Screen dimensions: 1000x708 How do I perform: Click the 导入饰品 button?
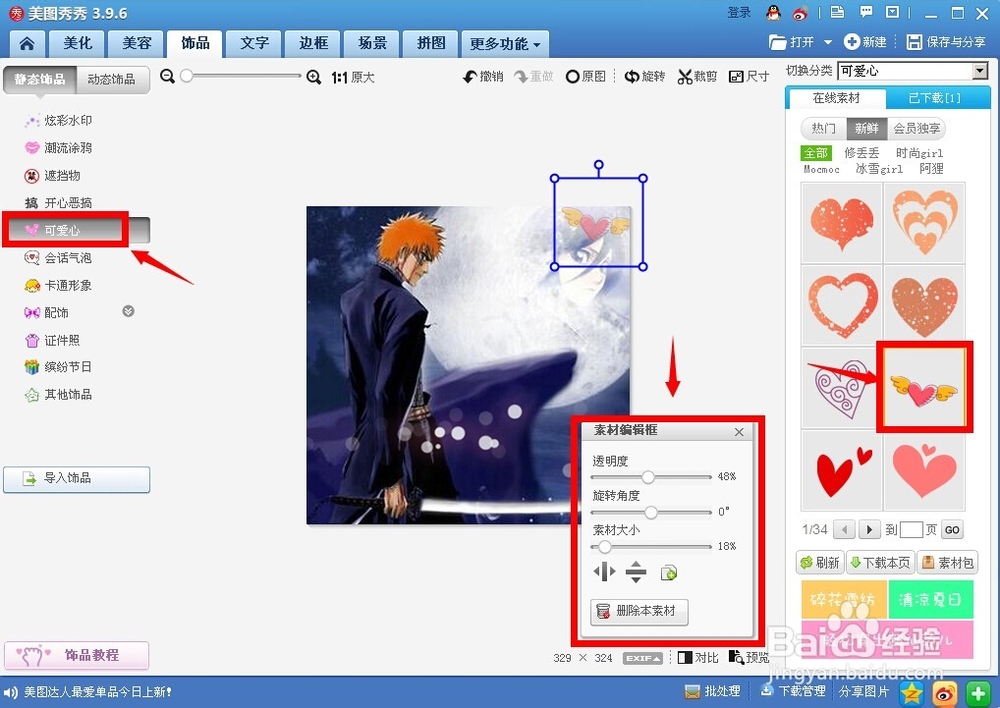(77, 479)
